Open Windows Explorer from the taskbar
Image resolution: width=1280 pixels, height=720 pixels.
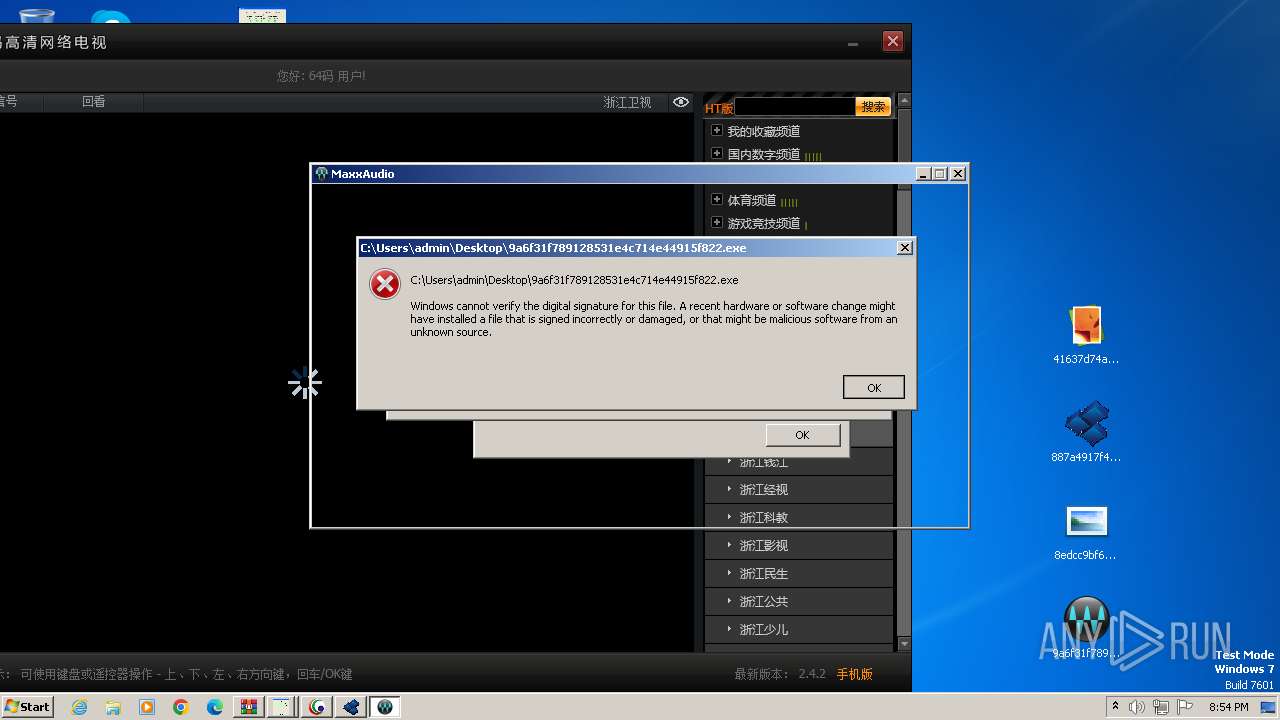point(113,707)
